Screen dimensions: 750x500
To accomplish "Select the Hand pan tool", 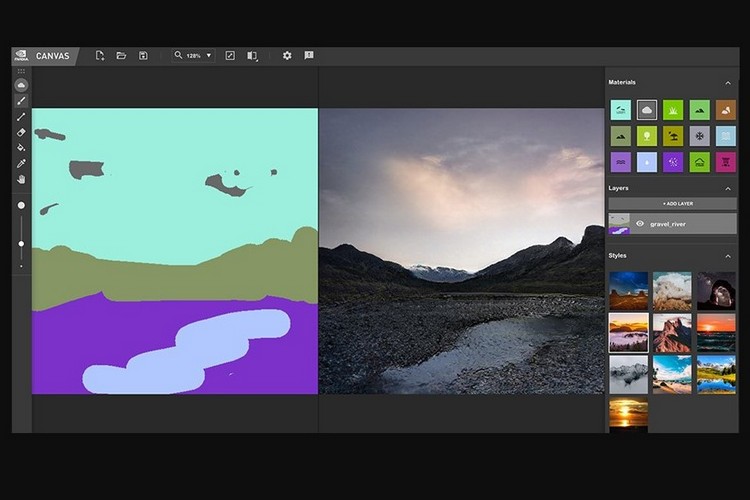I will pos(21,179).
